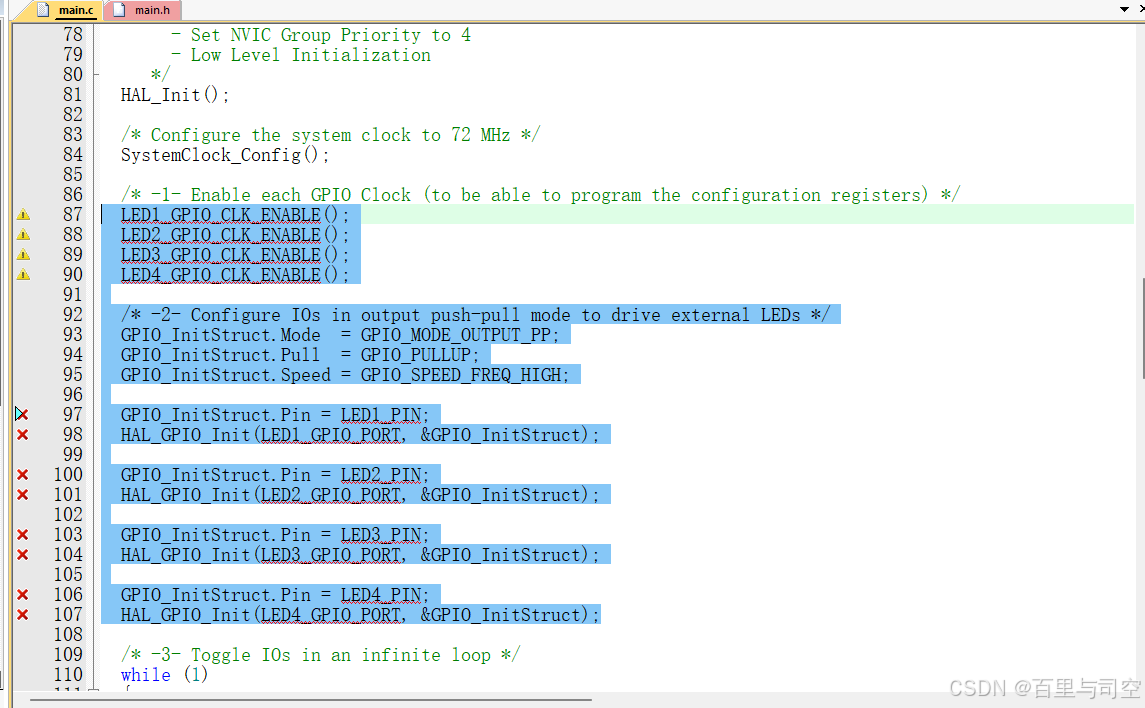Click LED1_GPIO_CLK_ENABLE(); on line 87

click(234, 215)
